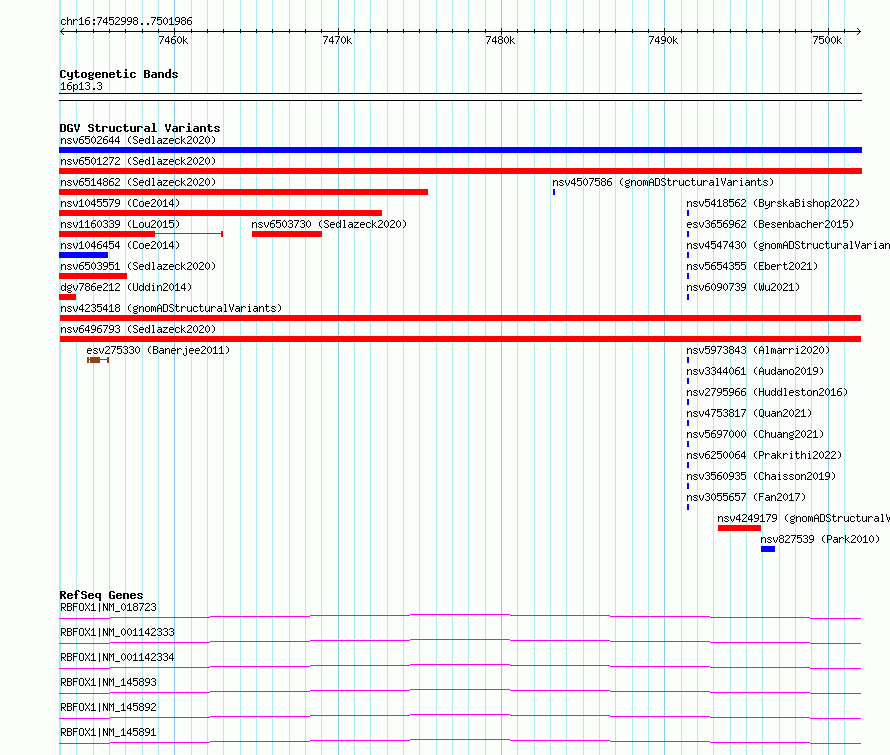Image resolution: width=890 pixels, height=755 pixels.
Task: Select the blue nsv6502644 variant bar
Action: [x=460, y=150]
